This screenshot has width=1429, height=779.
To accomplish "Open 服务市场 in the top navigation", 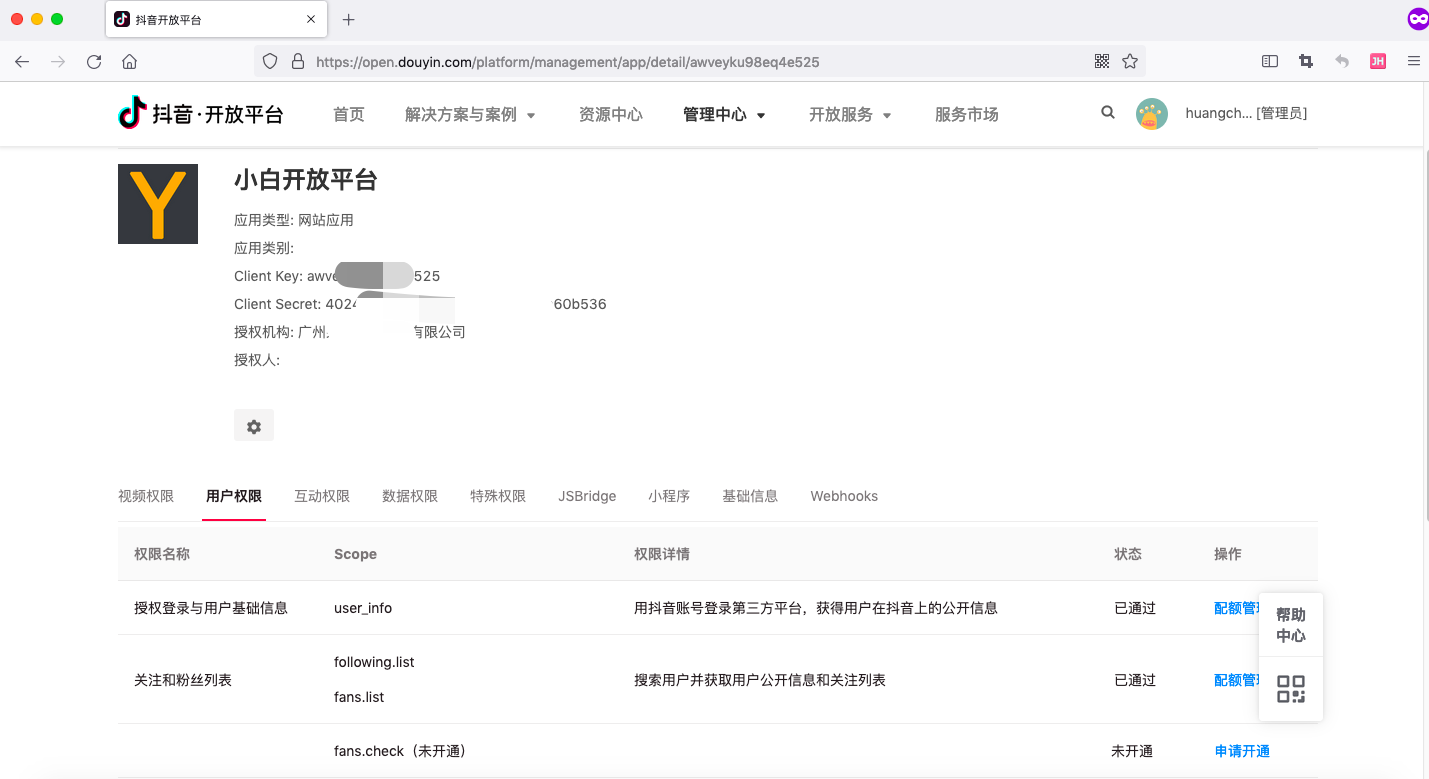I will (x=967, y=115).
